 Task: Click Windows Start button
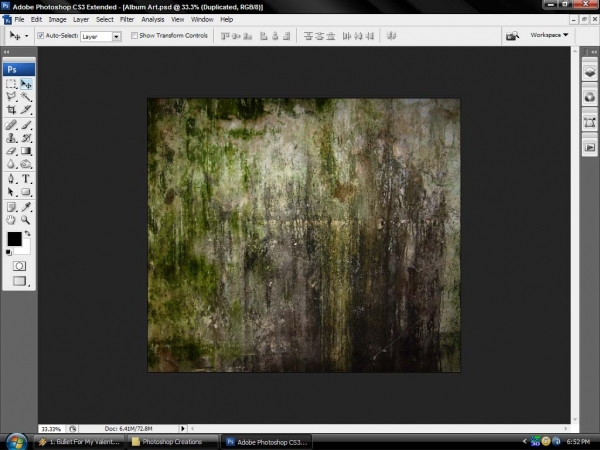(16, 442)
